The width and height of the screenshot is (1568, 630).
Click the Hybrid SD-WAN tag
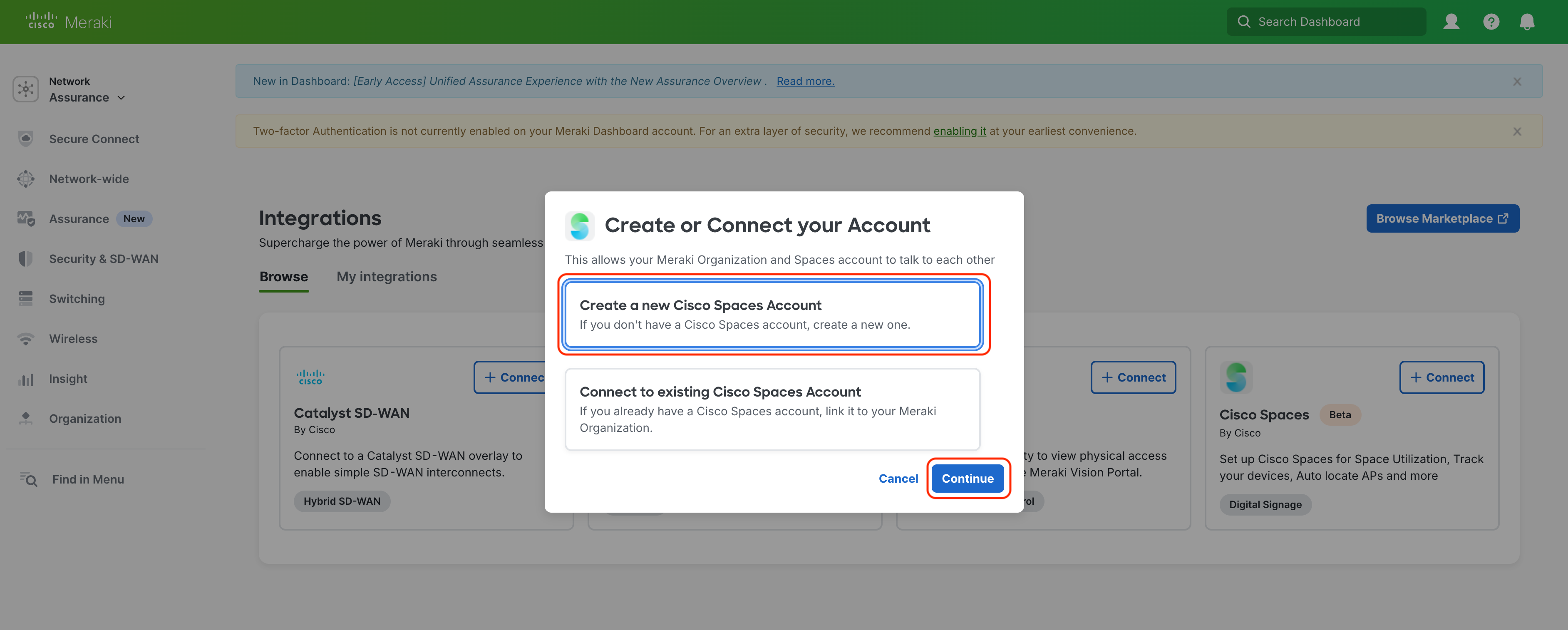coord(342,501)
